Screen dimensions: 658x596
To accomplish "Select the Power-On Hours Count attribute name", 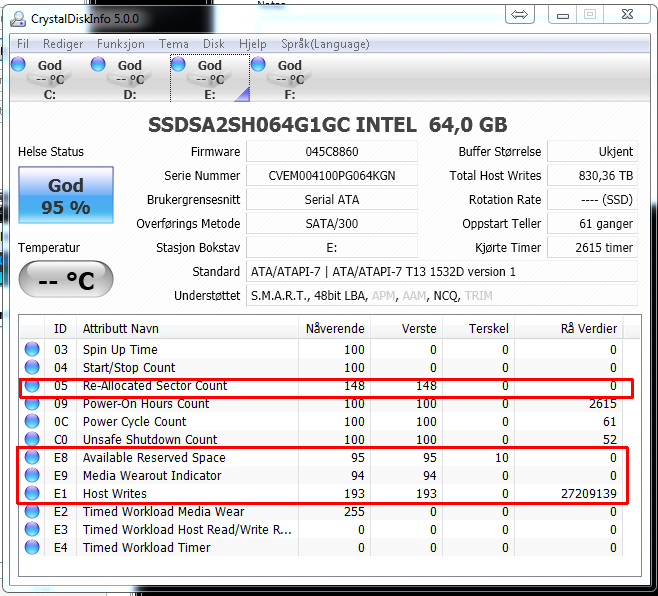I will tap(146, 403).
